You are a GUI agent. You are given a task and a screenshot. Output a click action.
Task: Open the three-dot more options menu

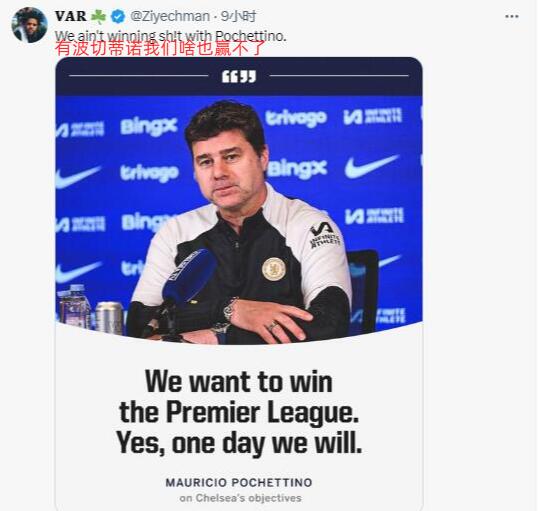(x=512, y=16)
